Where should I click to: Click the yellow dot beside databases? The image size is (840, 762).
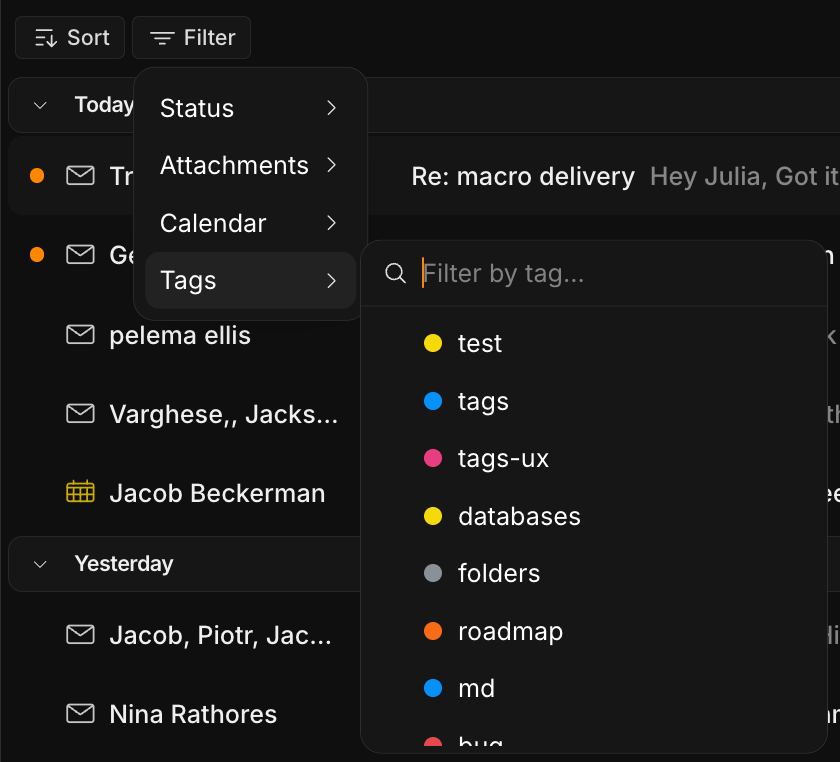(x=433, y=516)
